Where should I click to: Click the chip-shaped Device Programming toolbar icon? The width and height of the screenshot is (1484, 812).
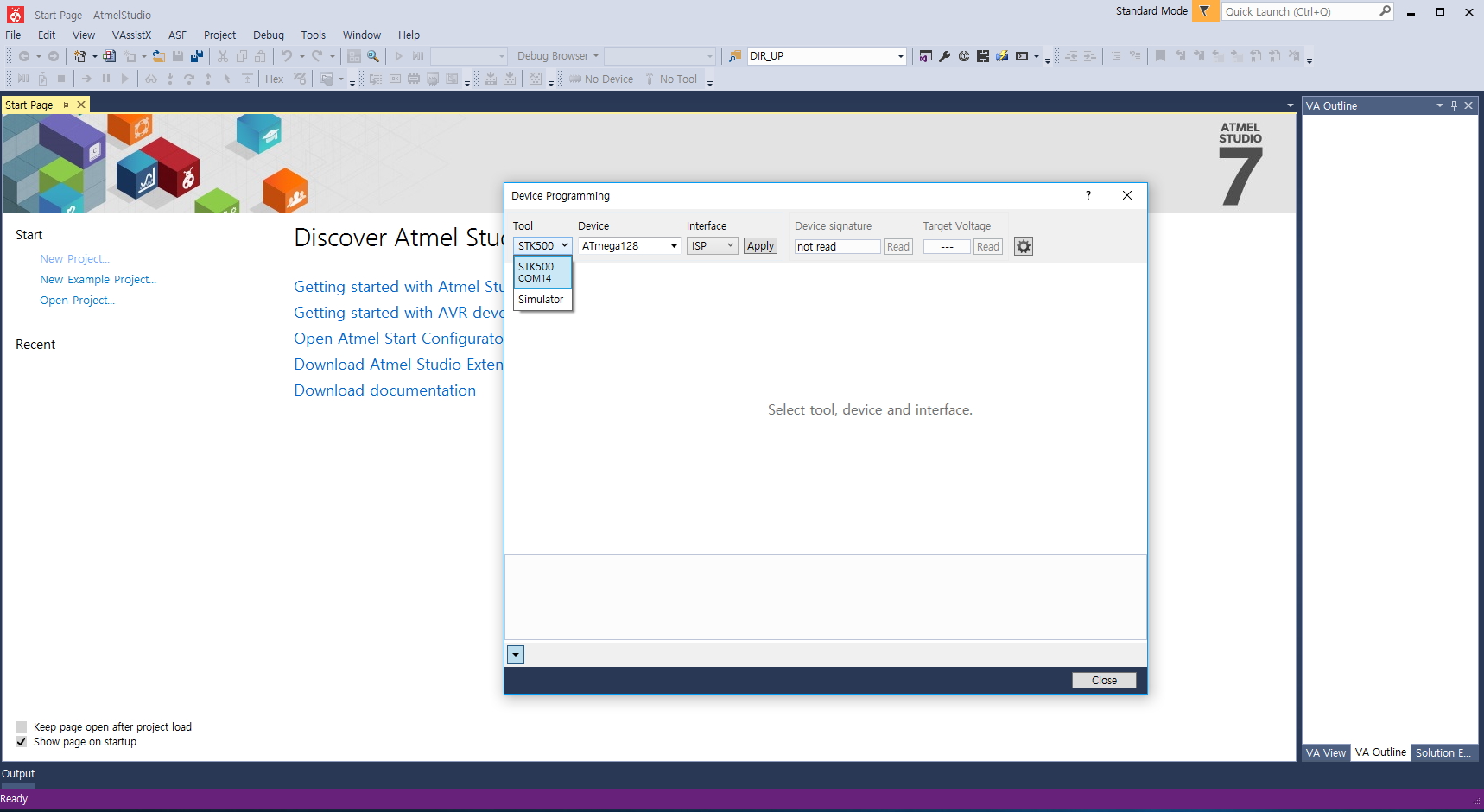pyautogui.click(x=983, y=56)
